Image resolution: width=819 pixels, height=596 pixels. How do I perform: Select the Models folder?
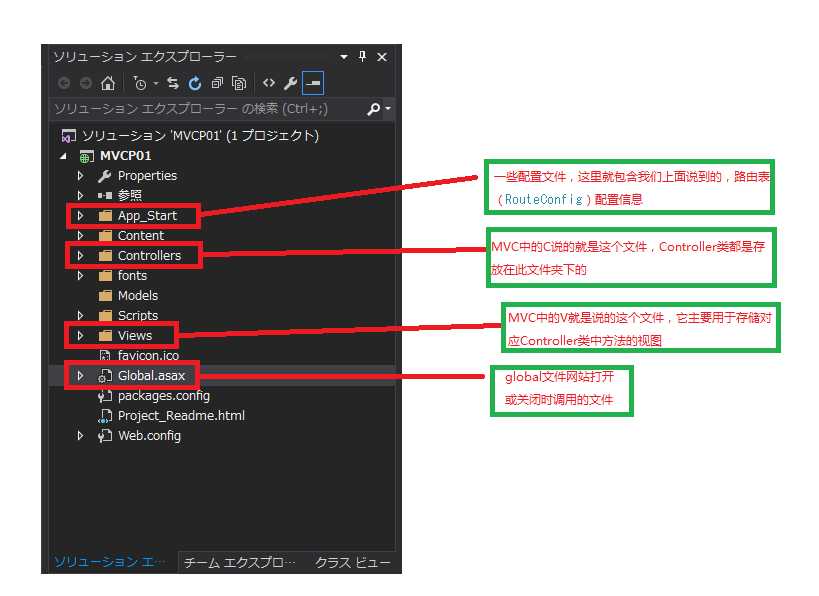(137, 296)
